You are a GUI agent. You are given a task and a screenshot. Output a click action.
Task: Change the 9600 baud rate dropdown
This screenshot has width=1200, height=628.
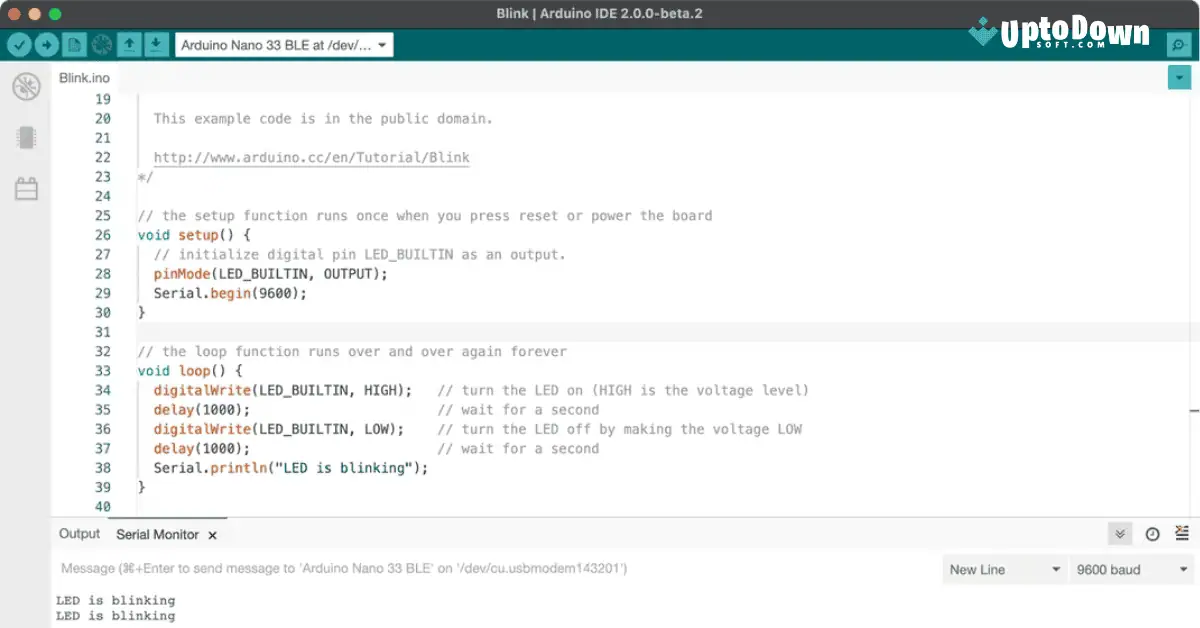pyautogui.click(x=1129, y=569)
